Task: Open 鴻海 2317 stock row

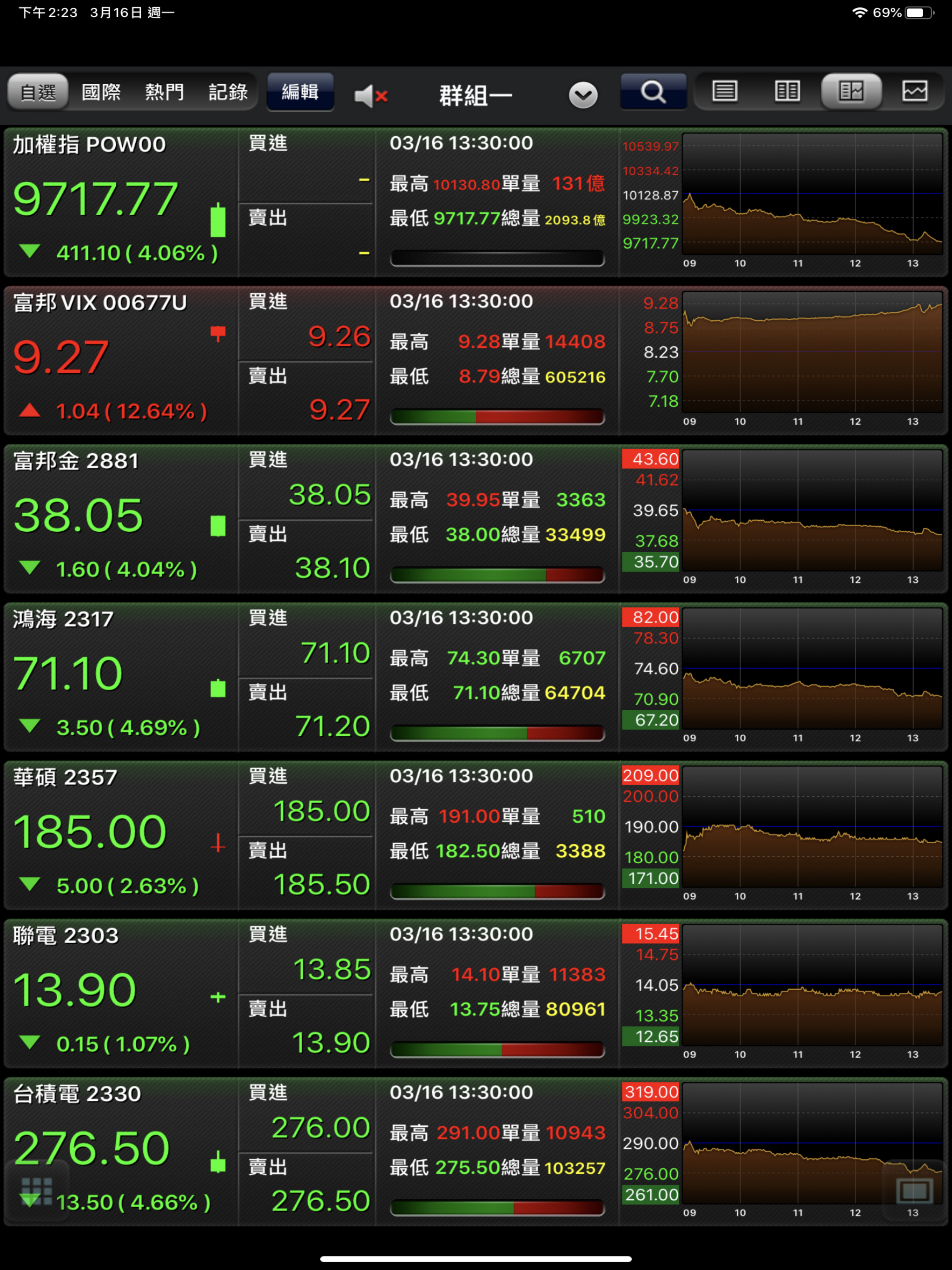Action: click(x=476, y=677)
